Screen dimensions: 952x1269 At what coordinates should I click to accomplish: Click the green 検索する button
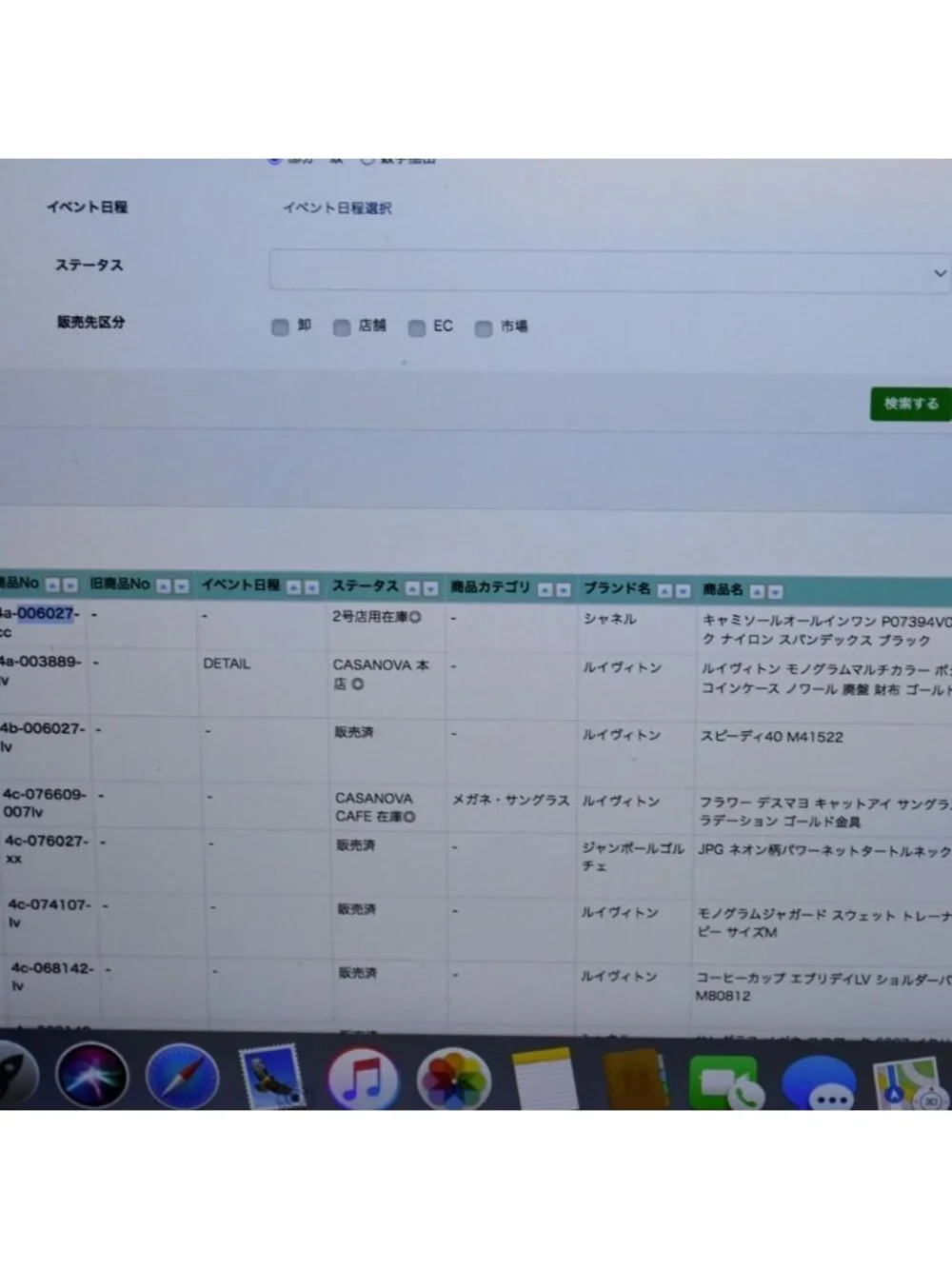(911, 404)
